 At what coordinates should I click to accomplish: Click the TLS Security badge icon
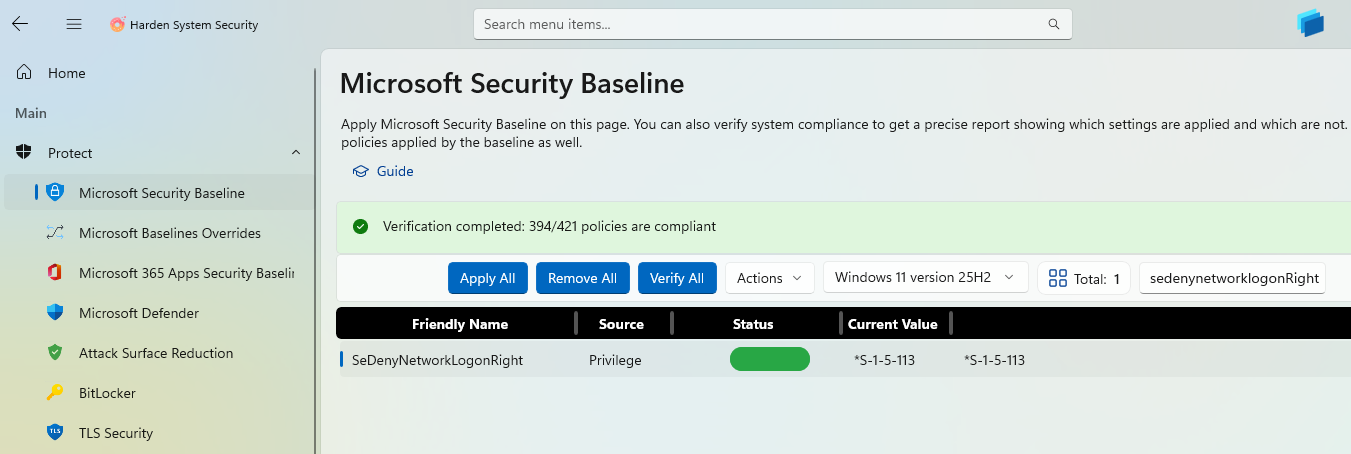point(55,433)
